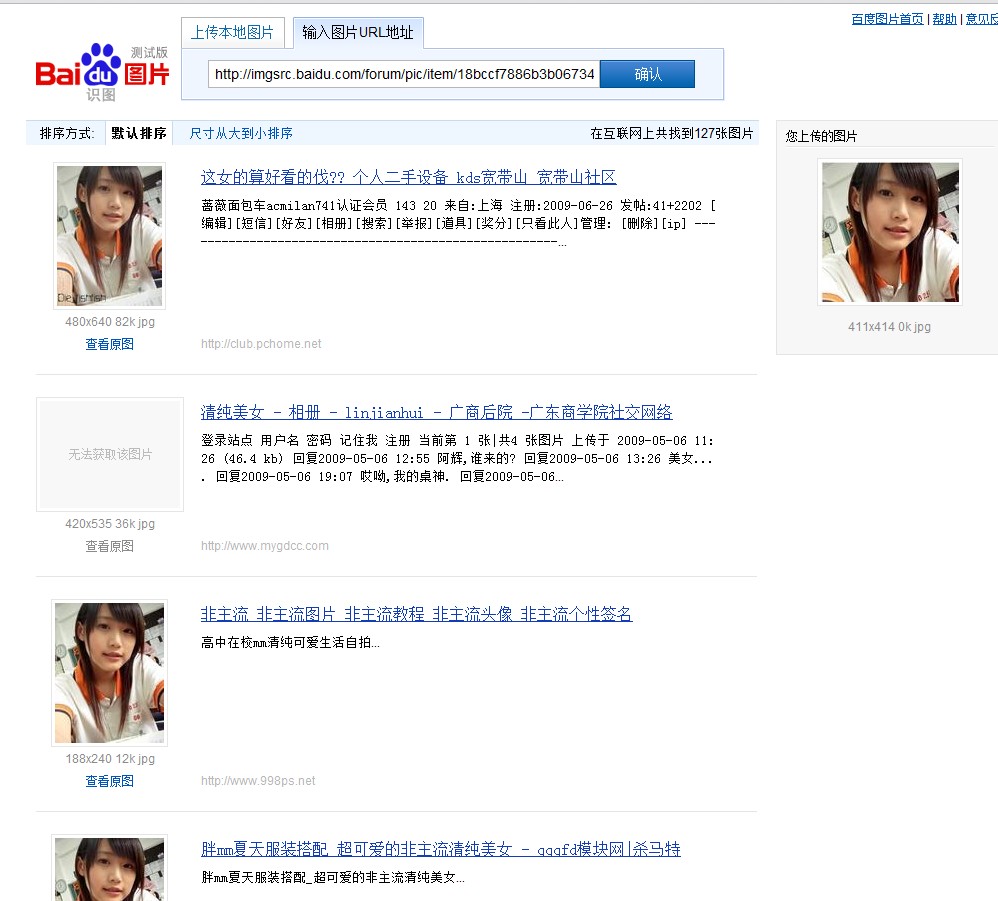998x901 pixels.
Task: Click 查看原图 under 420x535 image
Action: coord(109,546)
